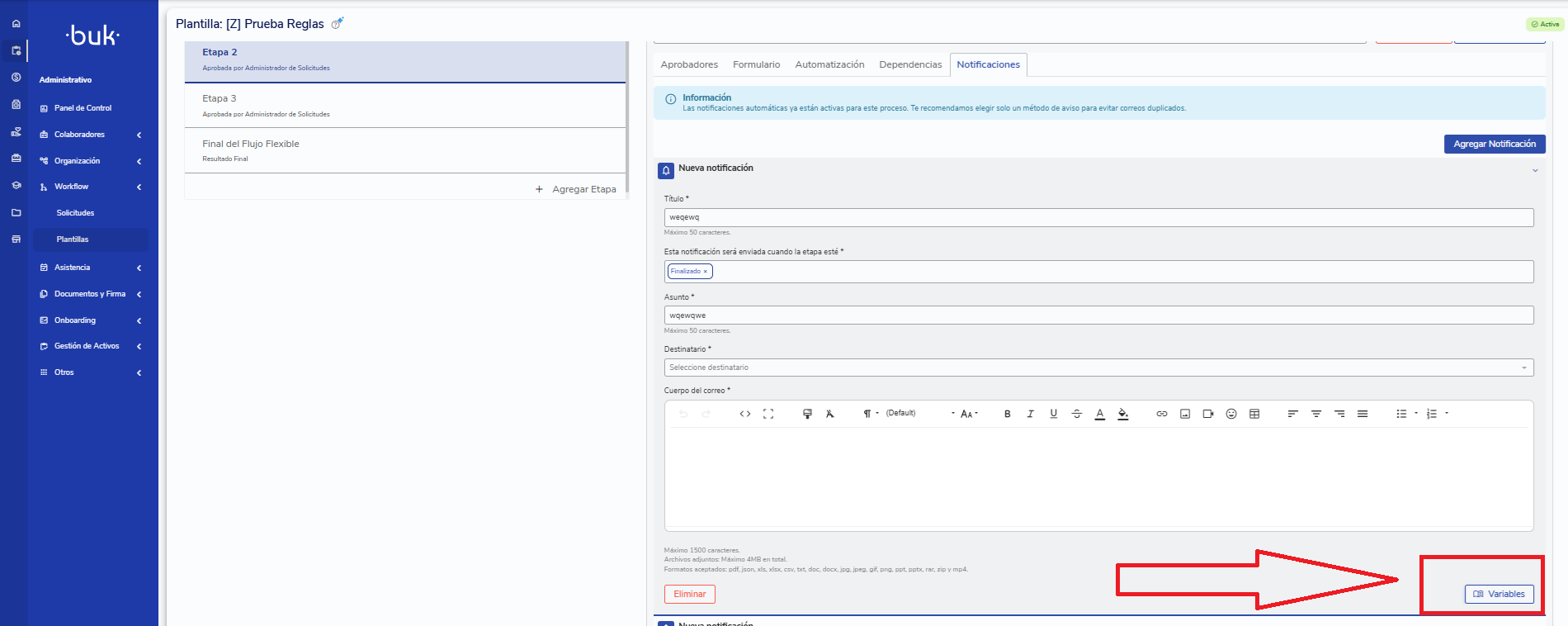Apply bold formatting in editor
This screenshot has width=1568, height=626.
click(1007, 414)
